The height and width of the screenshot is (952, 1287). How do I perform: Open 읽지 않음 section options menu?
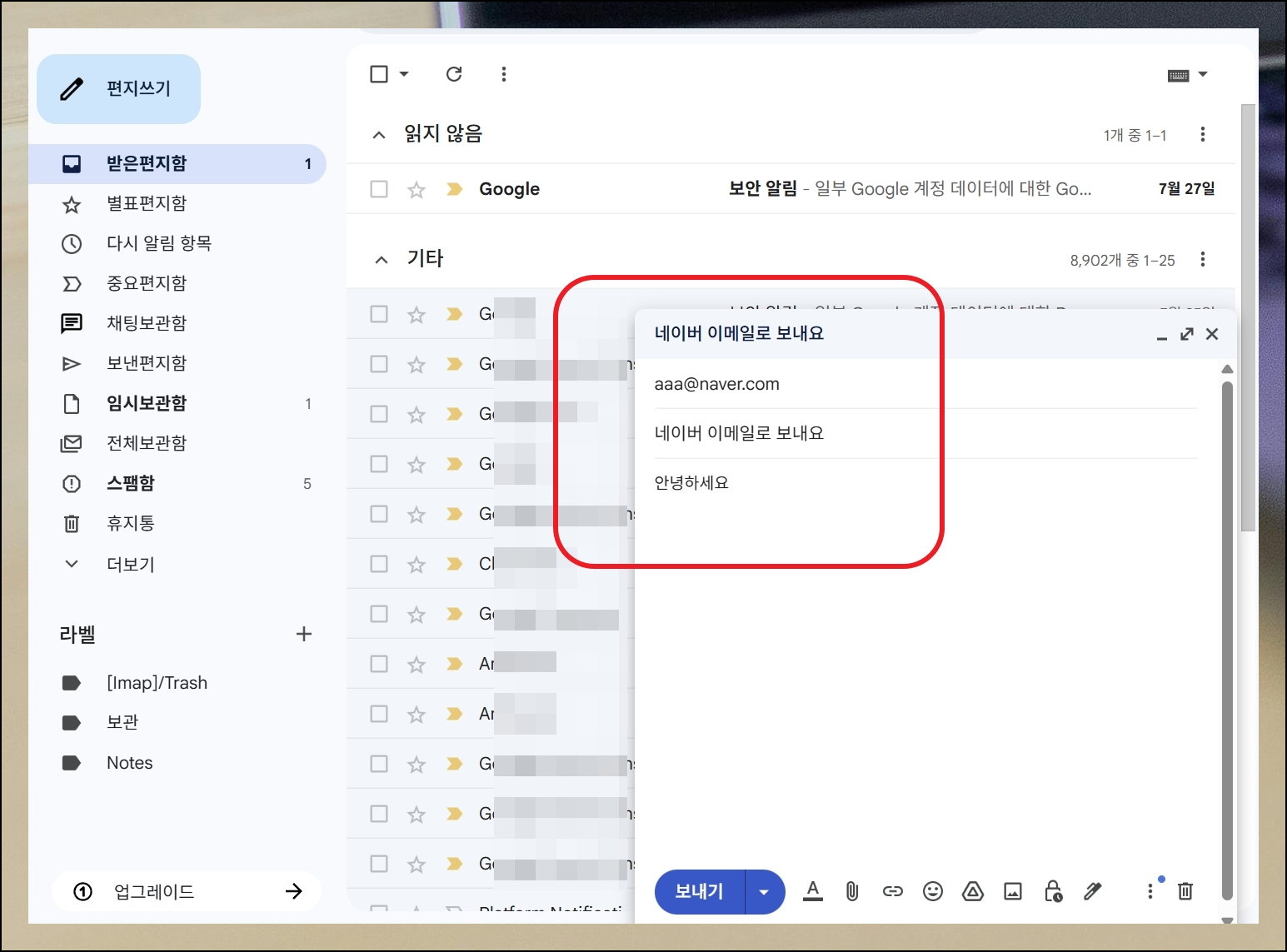[1203, 134]
